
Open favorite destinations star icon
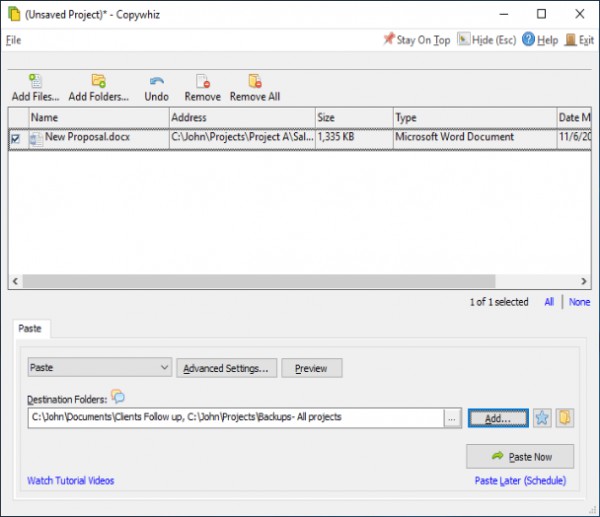point(542,418)
